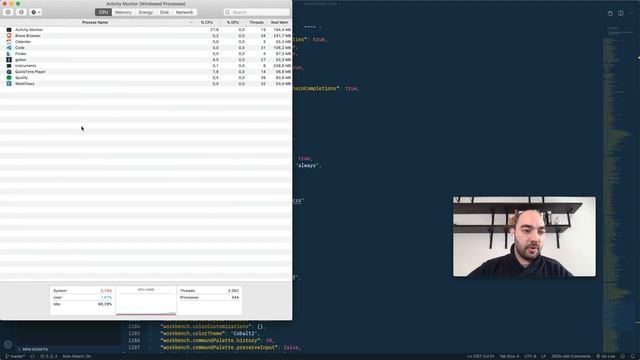The height and width of the screenshot is (360, 640).
Task: Click the QuickTime Player icon in process list
Action: (x=9, y=71)
